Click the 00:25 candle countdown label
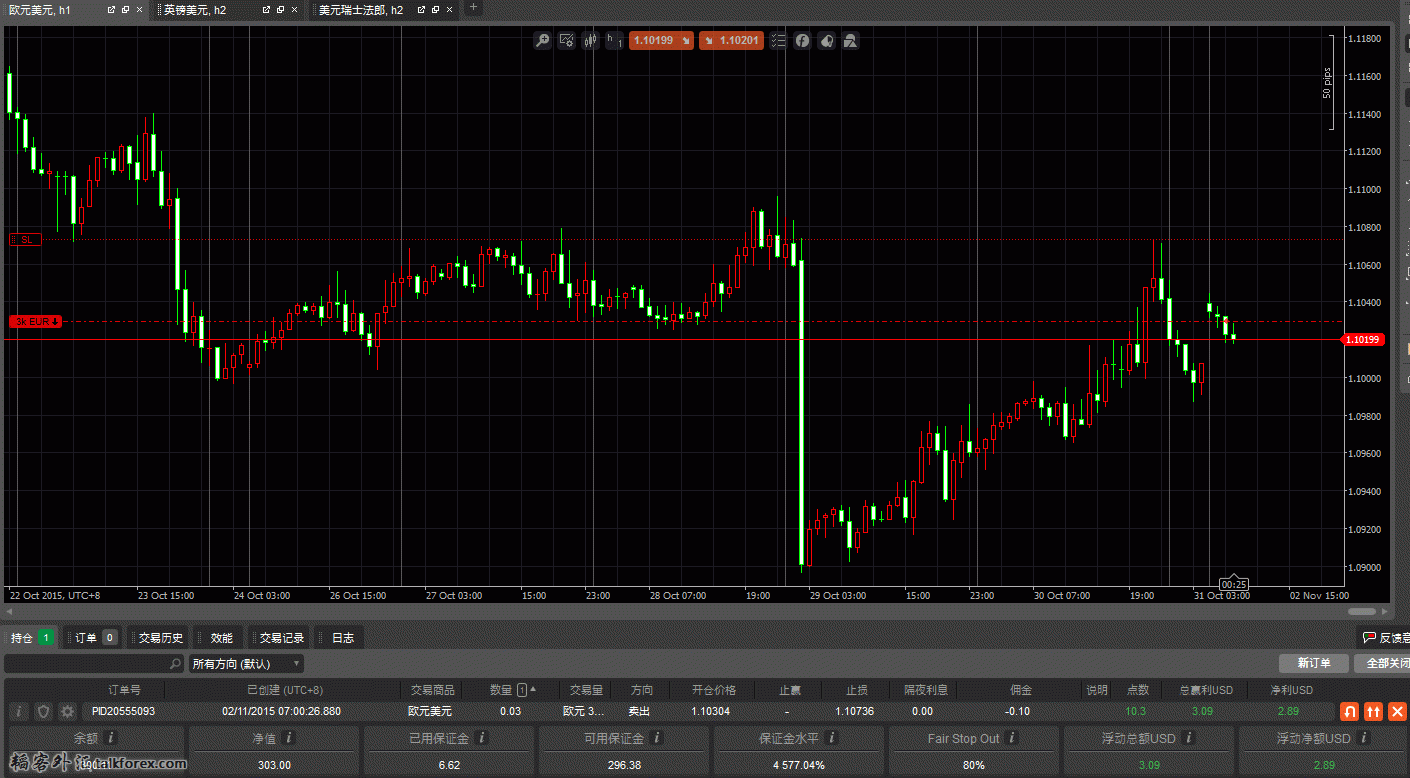Screen dimensions: 1410x778 click(1234, 584)
